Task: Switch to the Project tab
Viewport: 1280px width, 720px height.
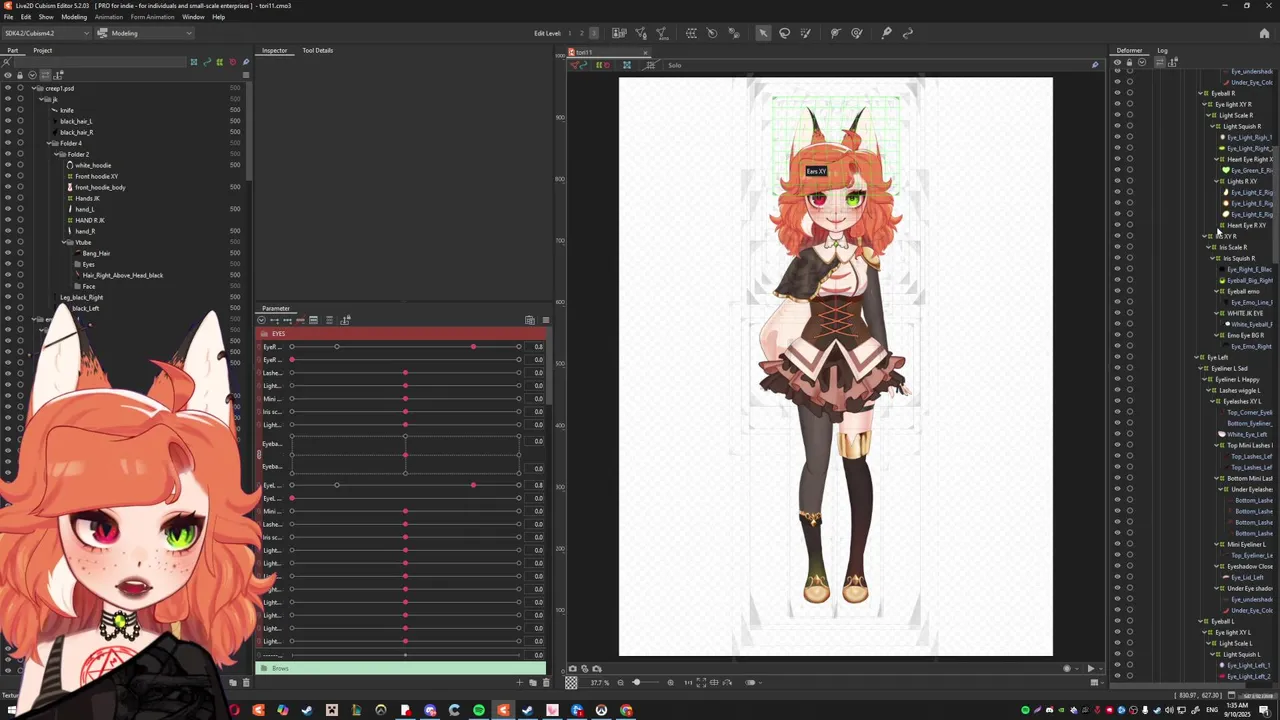Action: pyautogui.click(x=42, y=50)
